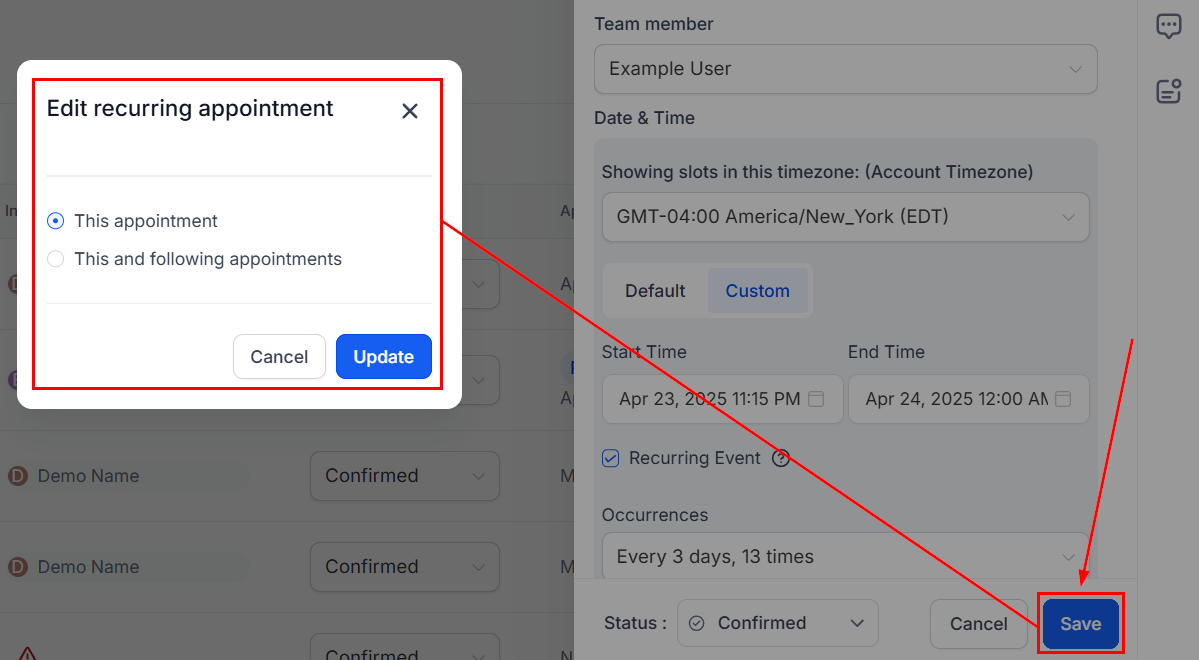Open the timezone GMT-04:00 America/New_York dropdown
1199x660 pixels.
[x=846, y=217]
